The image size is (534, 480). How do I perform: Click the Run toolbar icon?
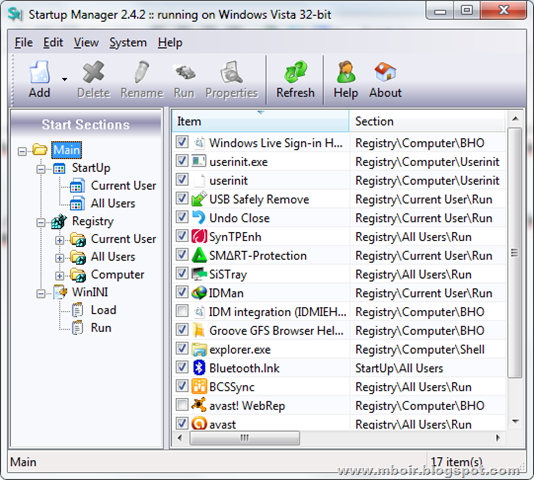pyautogui.click(x=185, y=72)
